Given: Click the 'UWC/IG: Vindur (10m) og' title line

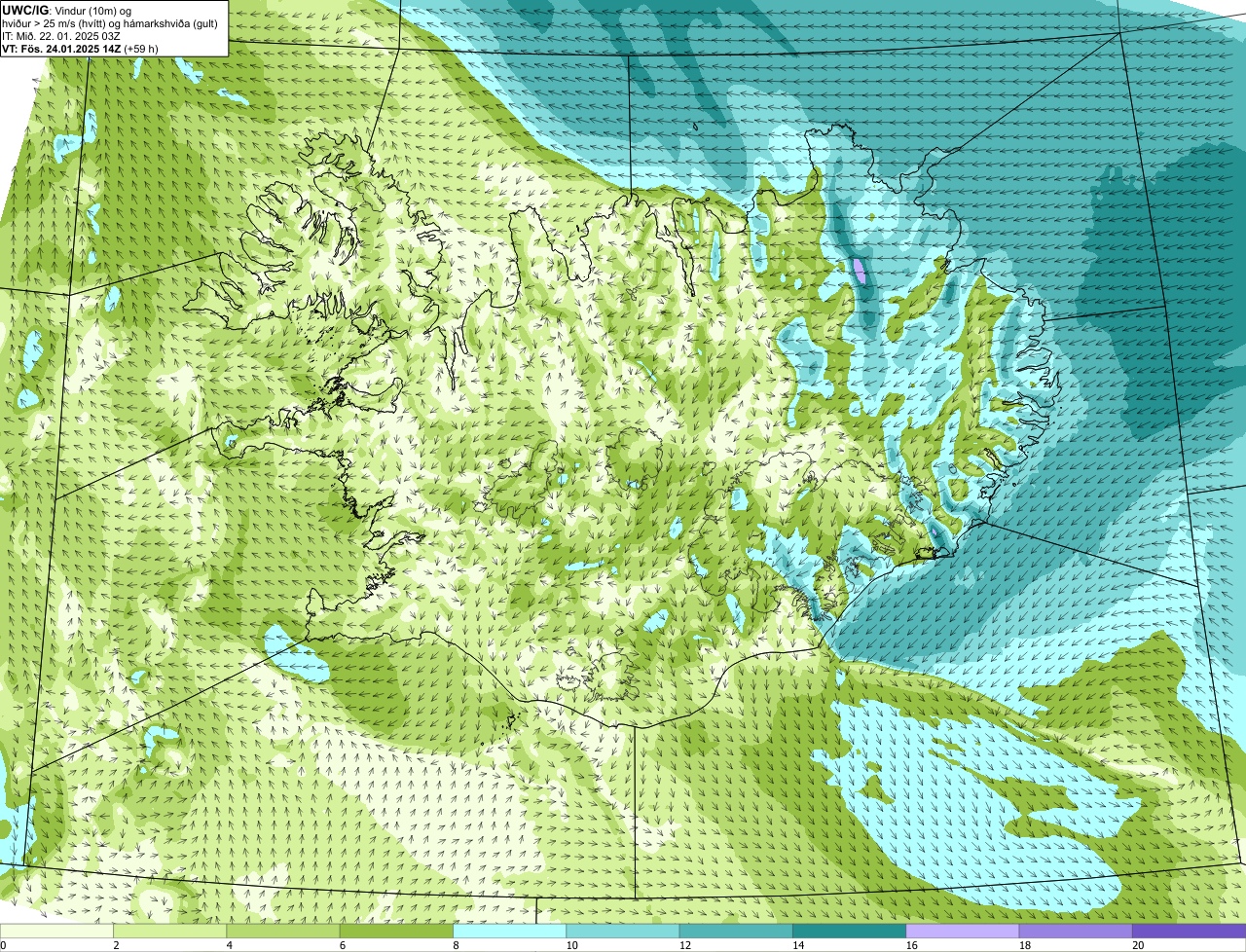Looking at the screenshot, I should [67, 9].
